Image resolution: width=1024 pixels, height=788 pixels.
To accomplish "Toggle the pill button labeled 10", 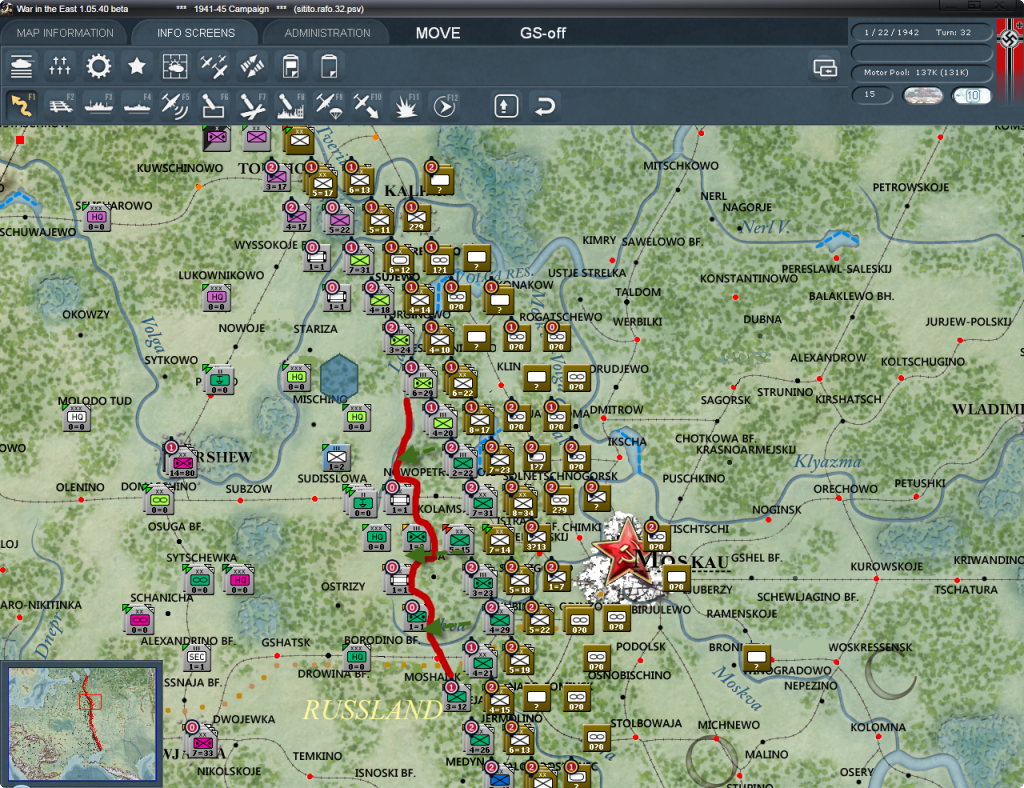I will pyautogui.click(x=971, y=96).
